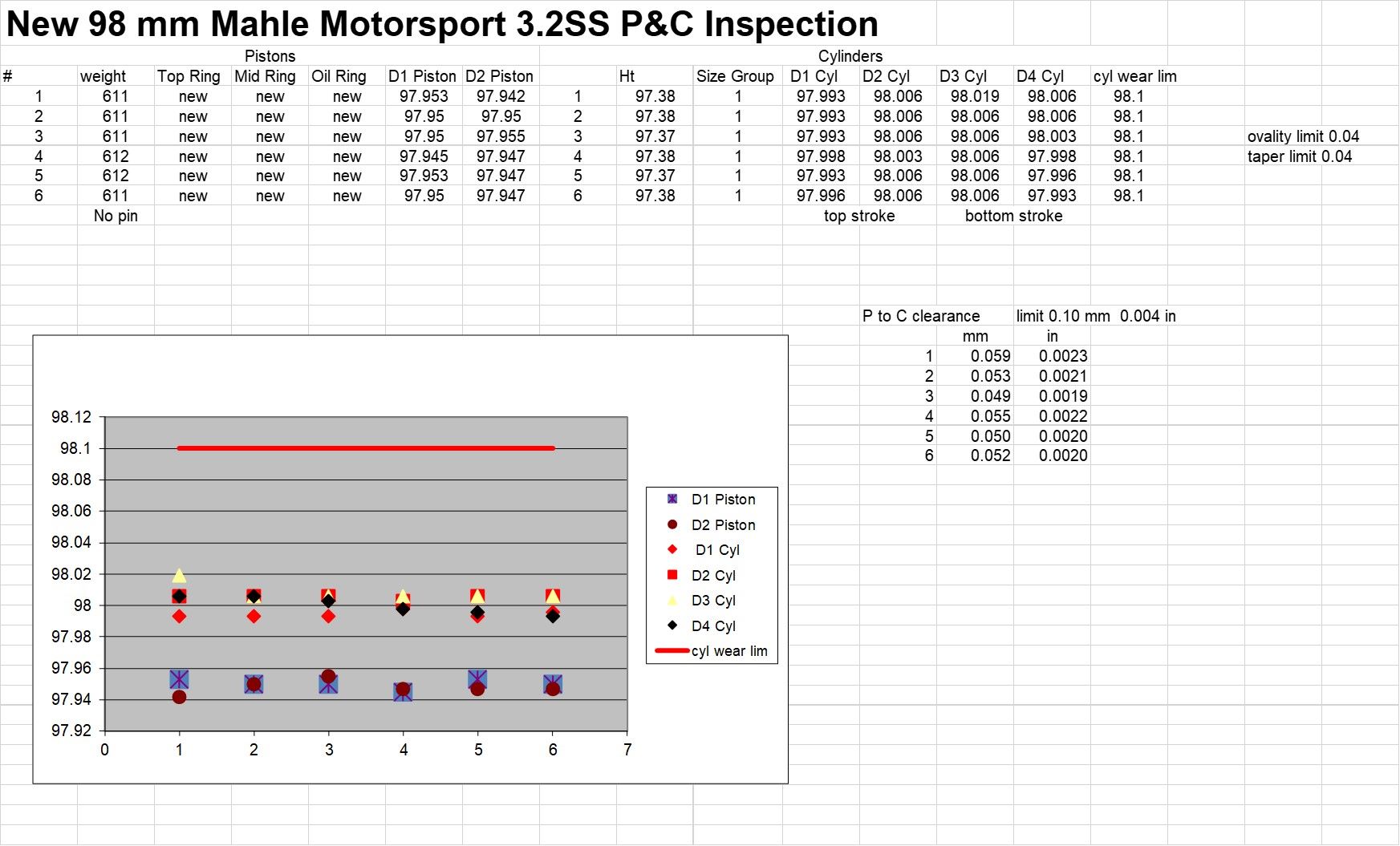The height and width of the screenshot is (846, 1400).
Task: Select the 'top stroke' label cell
Action: click(858, 216)
